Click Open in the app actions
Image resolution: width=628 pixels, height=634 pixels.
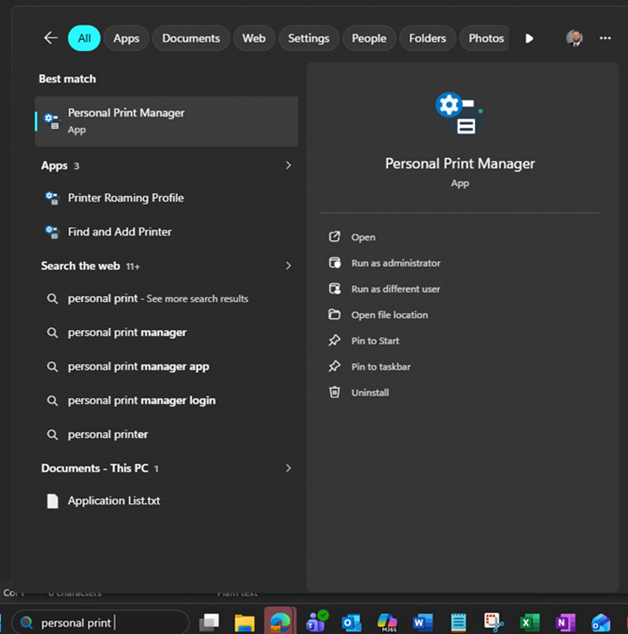[x=363, y=237]
